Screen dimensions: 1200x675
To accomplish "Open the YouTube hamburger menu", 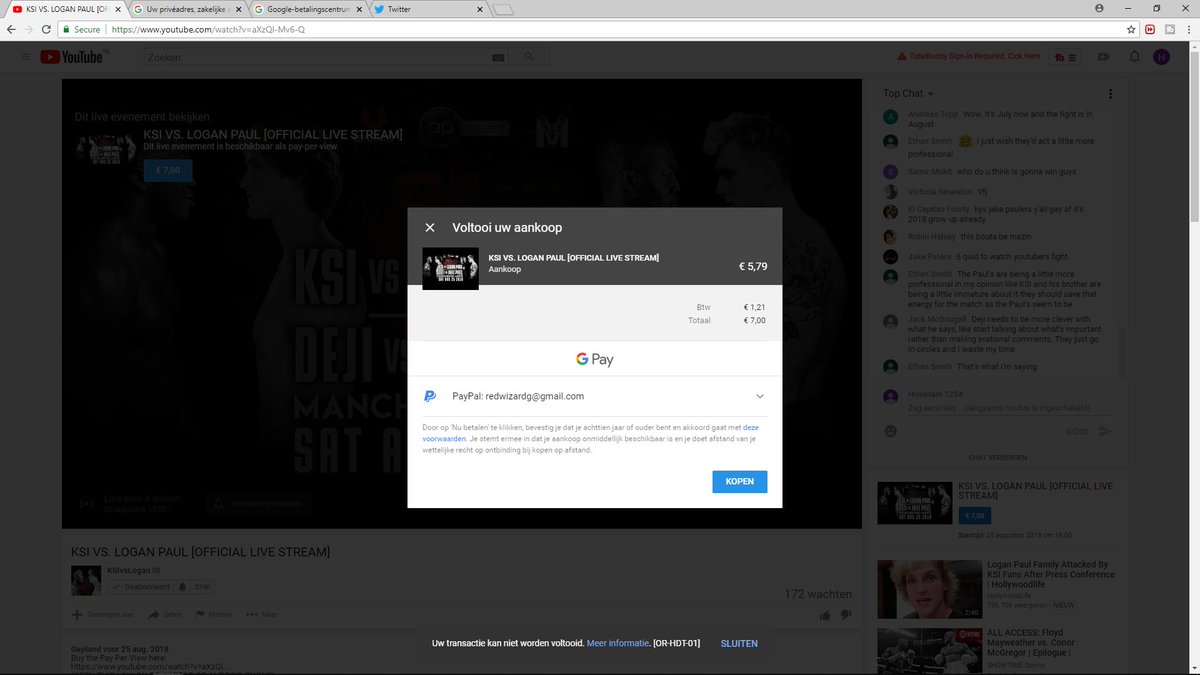I will (x=25, y=57).
